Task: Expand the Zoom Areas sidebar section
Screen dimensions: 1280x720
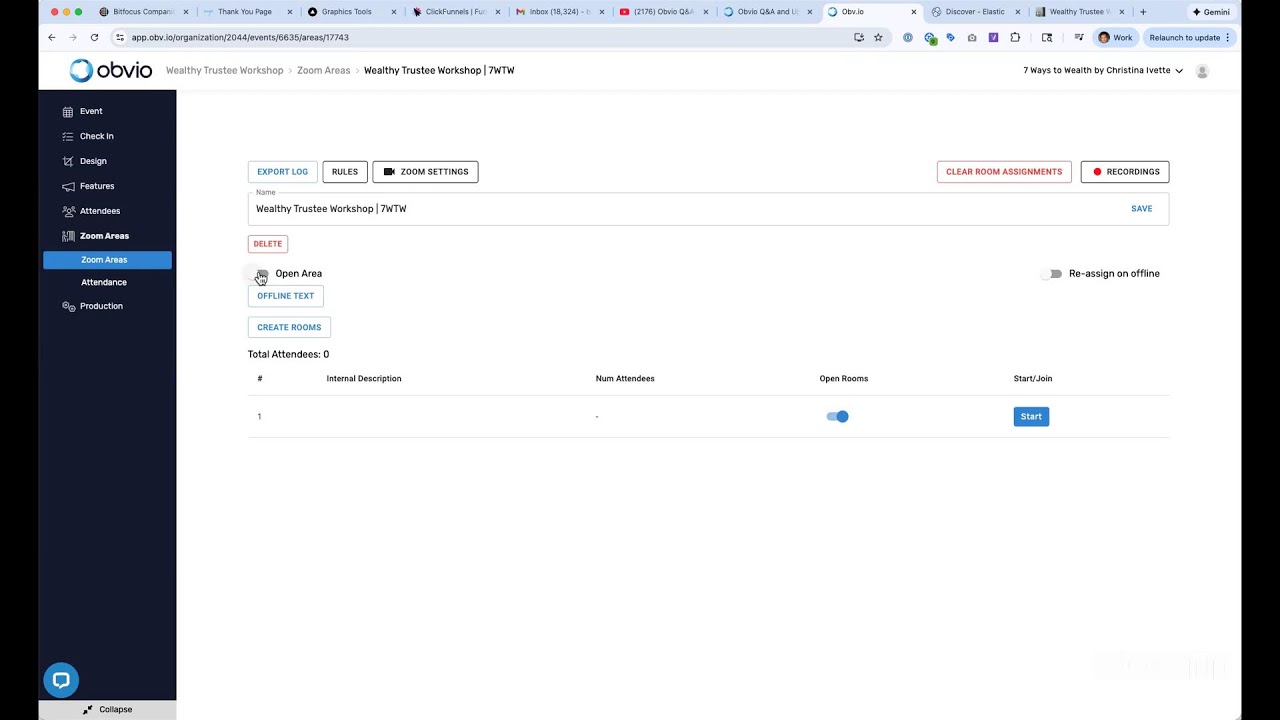Action: pyautogui.click(x=105, y=236)
